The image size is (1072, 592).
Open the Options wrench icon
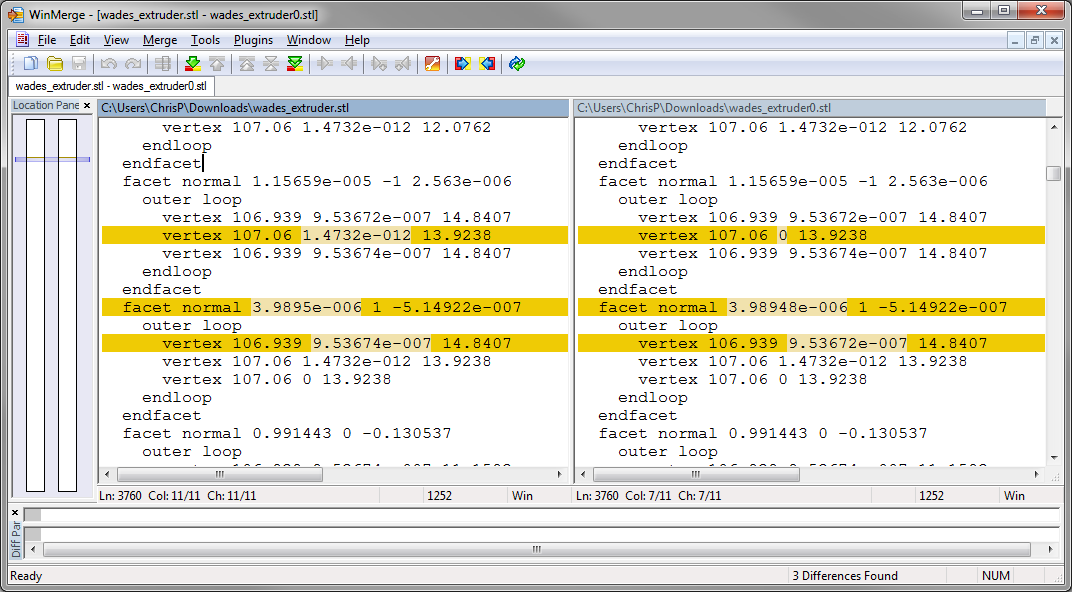point(432,64)
